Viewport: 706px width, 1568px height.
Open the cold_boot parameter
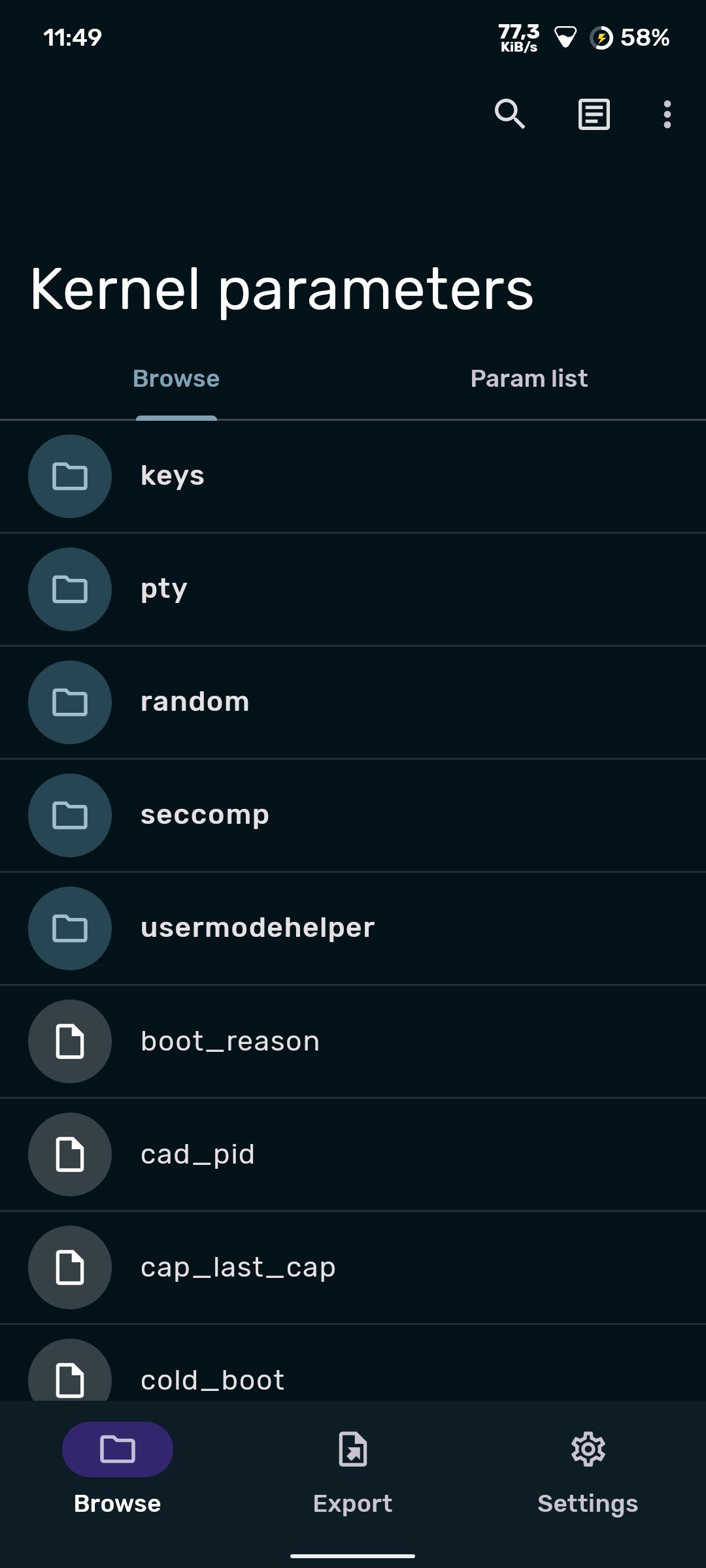tap(353, 1364)
